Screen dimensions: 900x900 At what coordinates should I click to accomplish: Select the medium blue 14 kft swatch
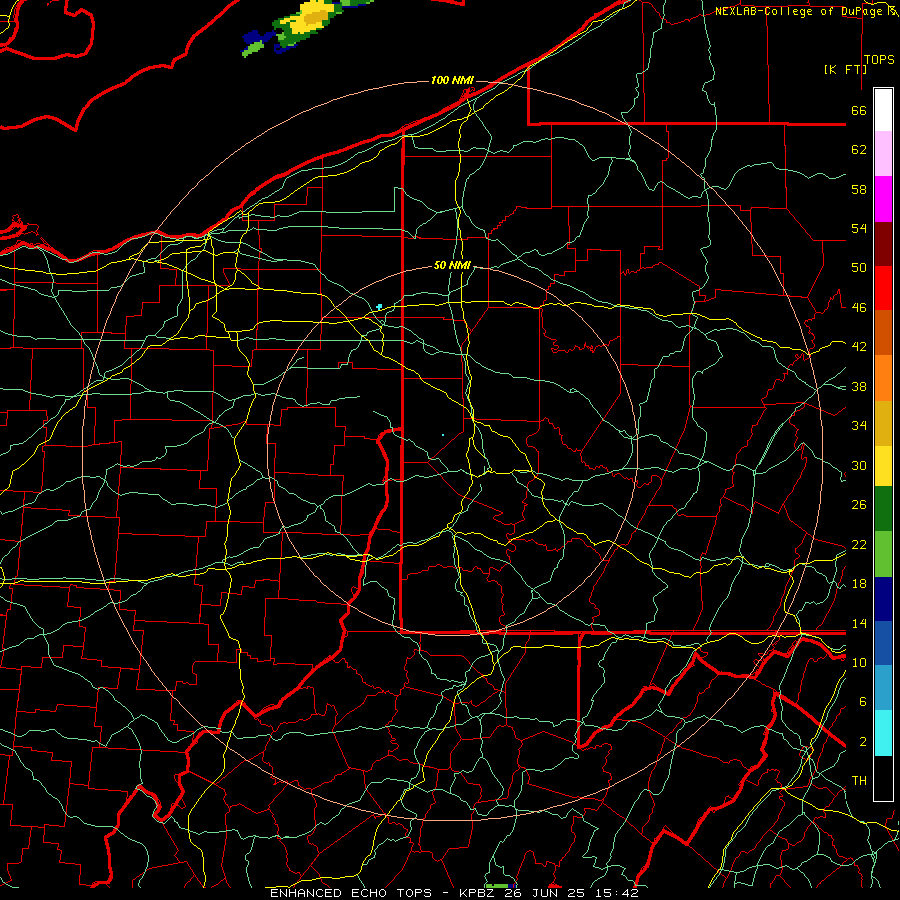click(x=883, y=644)
